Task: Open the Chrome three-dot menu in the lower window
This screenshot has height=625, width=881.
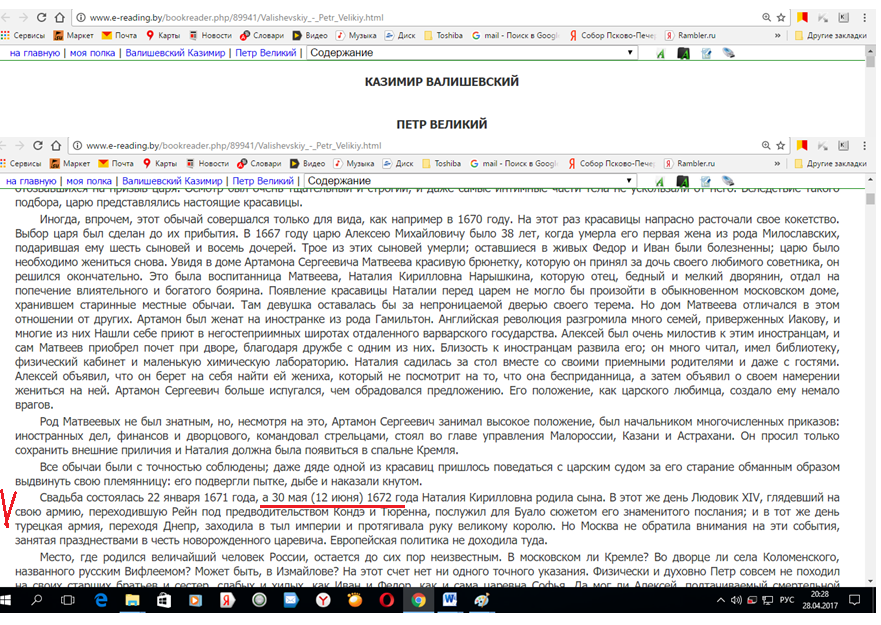Action: 864,146
